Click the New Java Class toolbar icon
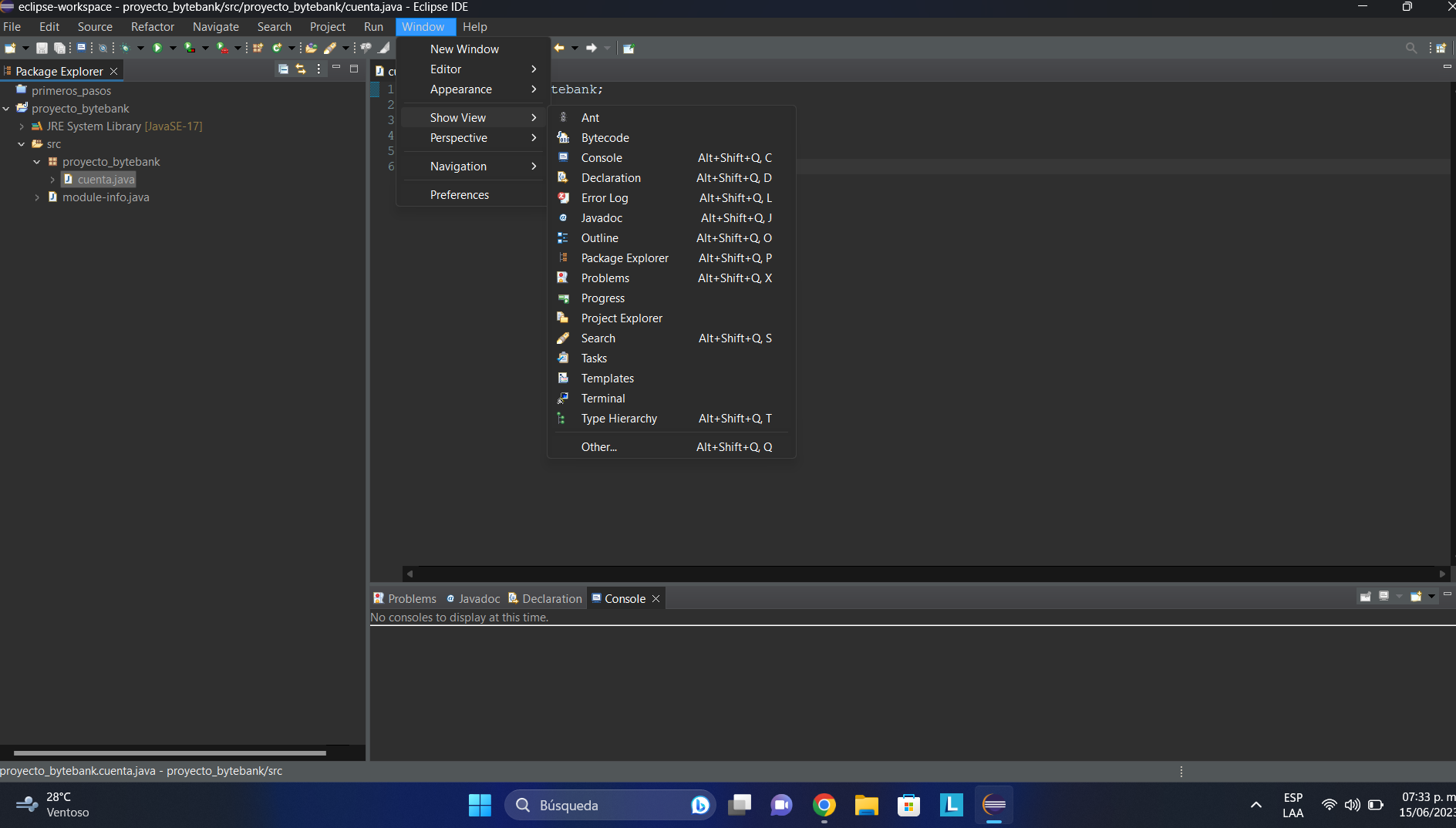The height and width of the screenshot is (828, 1456). pyautogui.click(x=277, y=48)
